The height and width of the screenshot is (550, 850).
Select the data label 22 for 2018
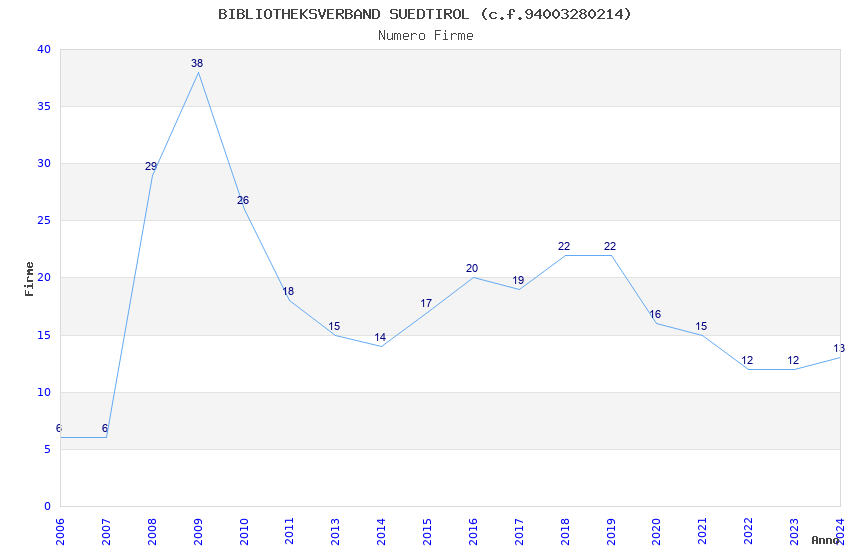[x=564, y=247]
